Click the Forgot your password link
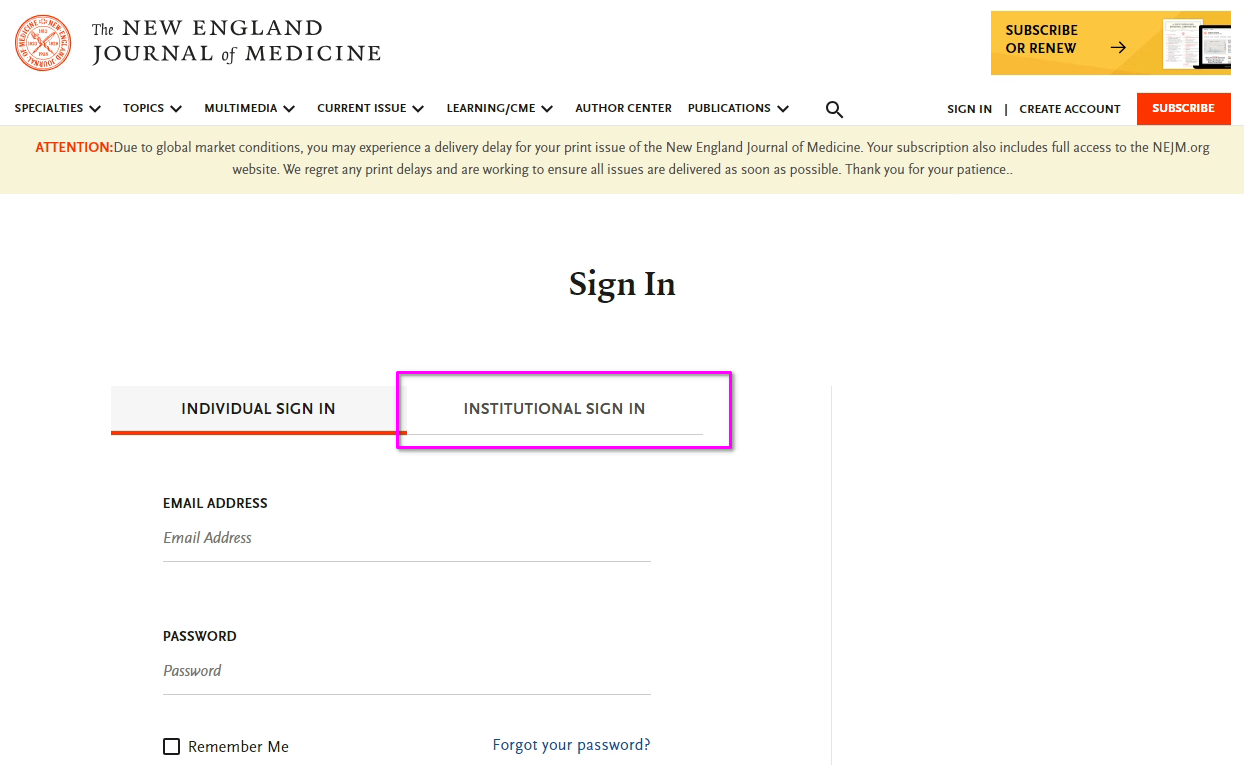The width and height of the screenshot is (1244, 765). pyautogui.click(x=571, y=745)
